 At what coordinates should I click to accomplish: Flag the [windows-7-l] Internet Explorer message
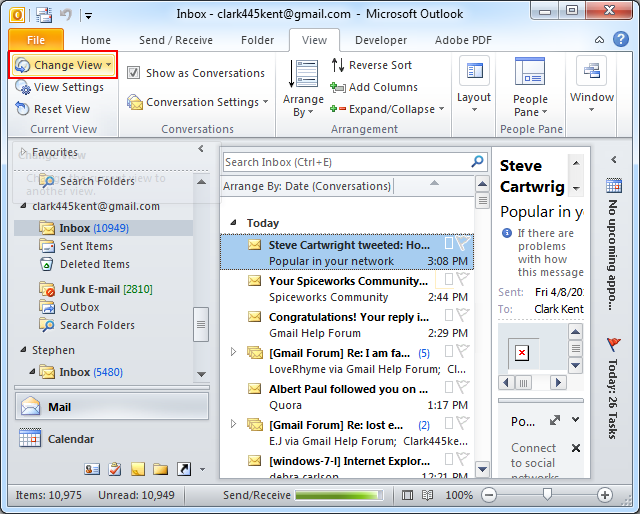pyautogui.click(x=463, y=459)
